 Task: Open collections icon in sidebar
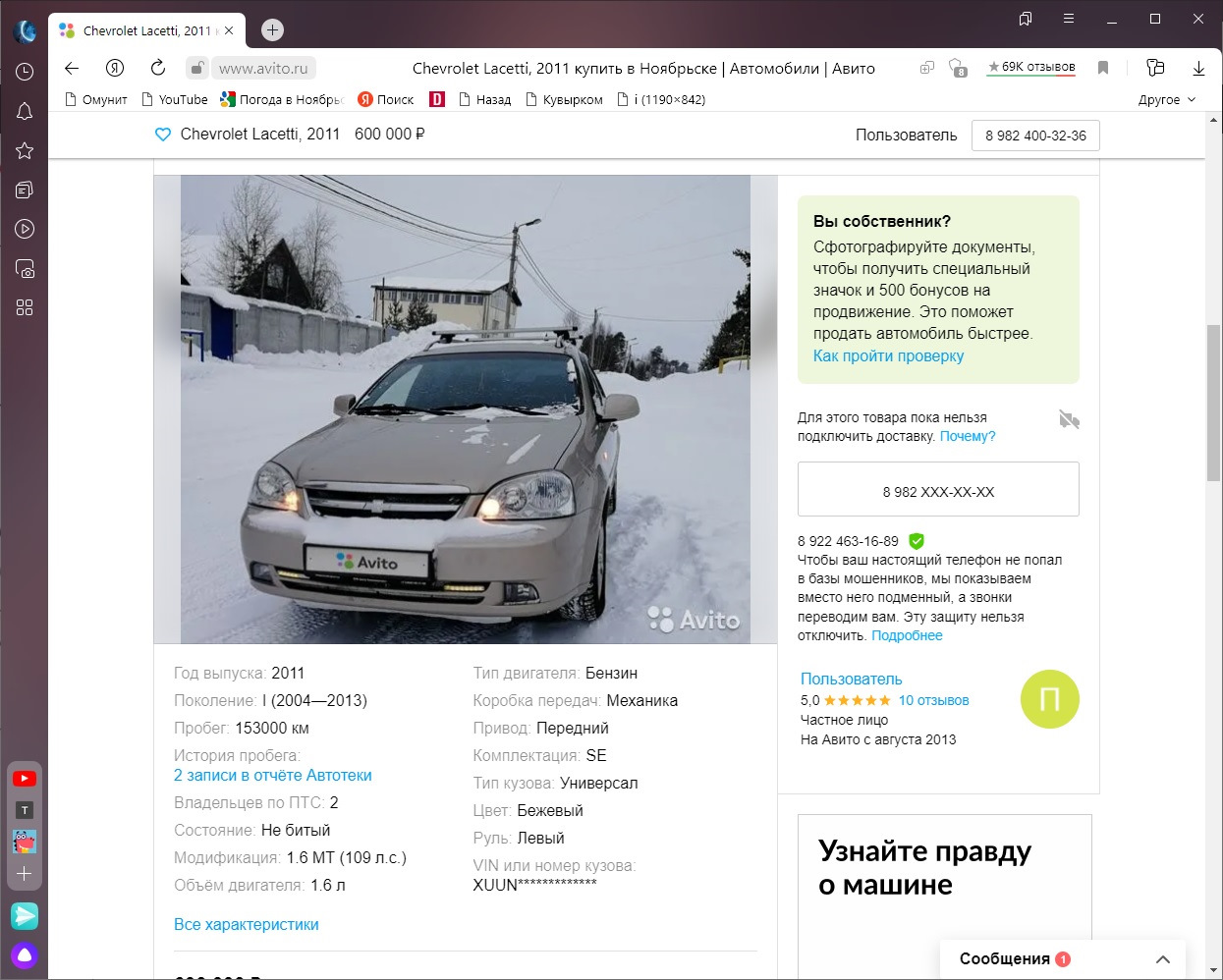click(25, 190)
